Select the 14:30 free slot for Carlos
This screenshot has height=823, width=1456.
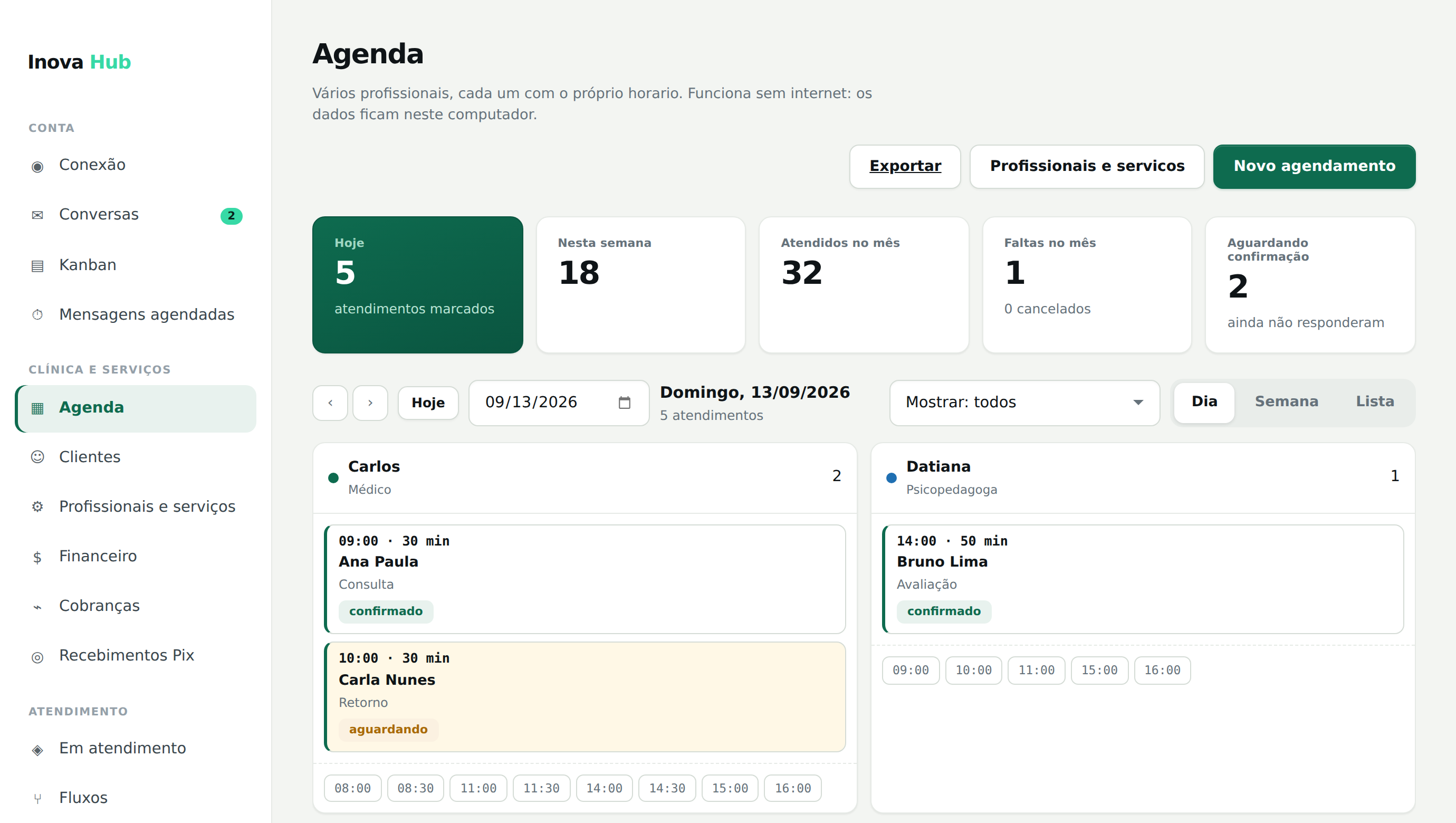point(667,789)
